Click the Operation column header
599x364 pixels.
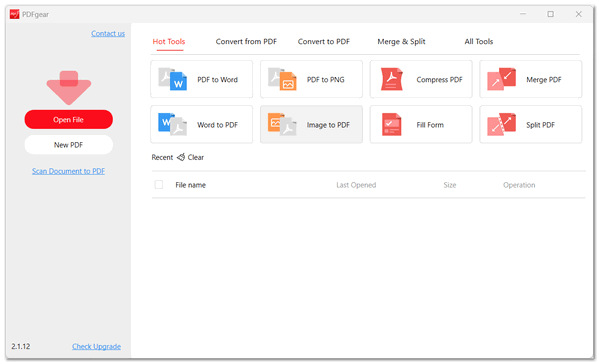tap(519, 185)
